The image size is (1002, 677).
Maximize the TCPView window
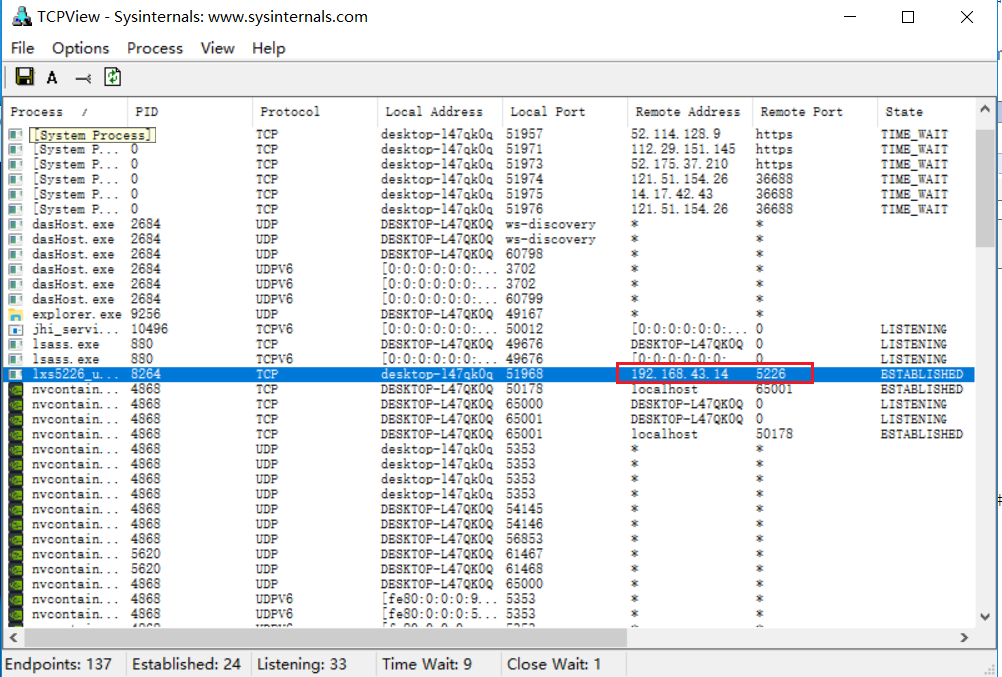907,17
